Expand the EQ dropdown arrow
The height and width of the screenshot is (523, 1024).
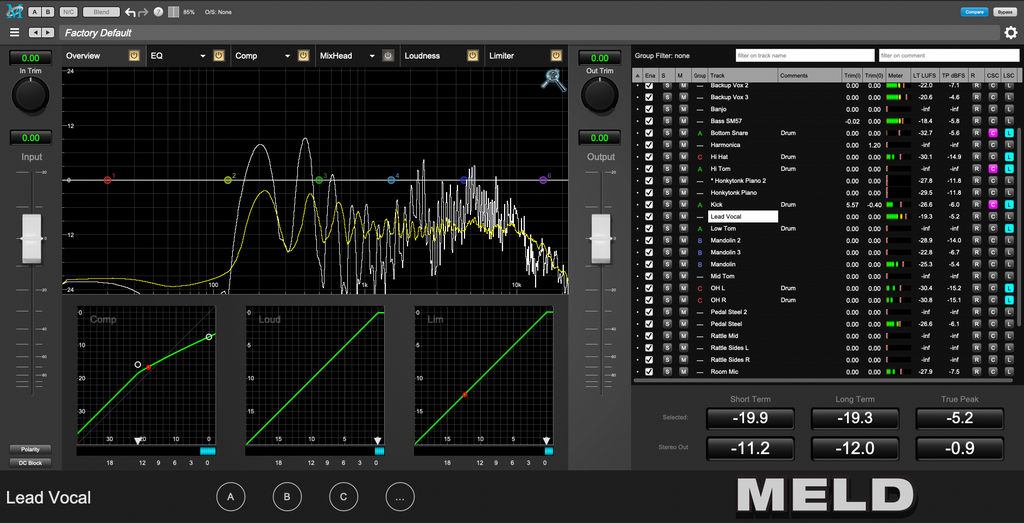coord(202,56)
